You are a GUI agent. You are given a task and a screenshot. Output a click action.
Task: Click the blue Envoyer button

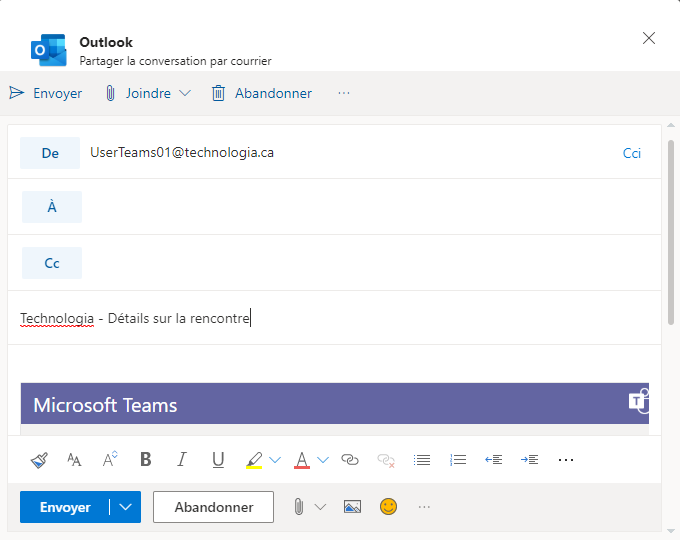click(65, 507)
